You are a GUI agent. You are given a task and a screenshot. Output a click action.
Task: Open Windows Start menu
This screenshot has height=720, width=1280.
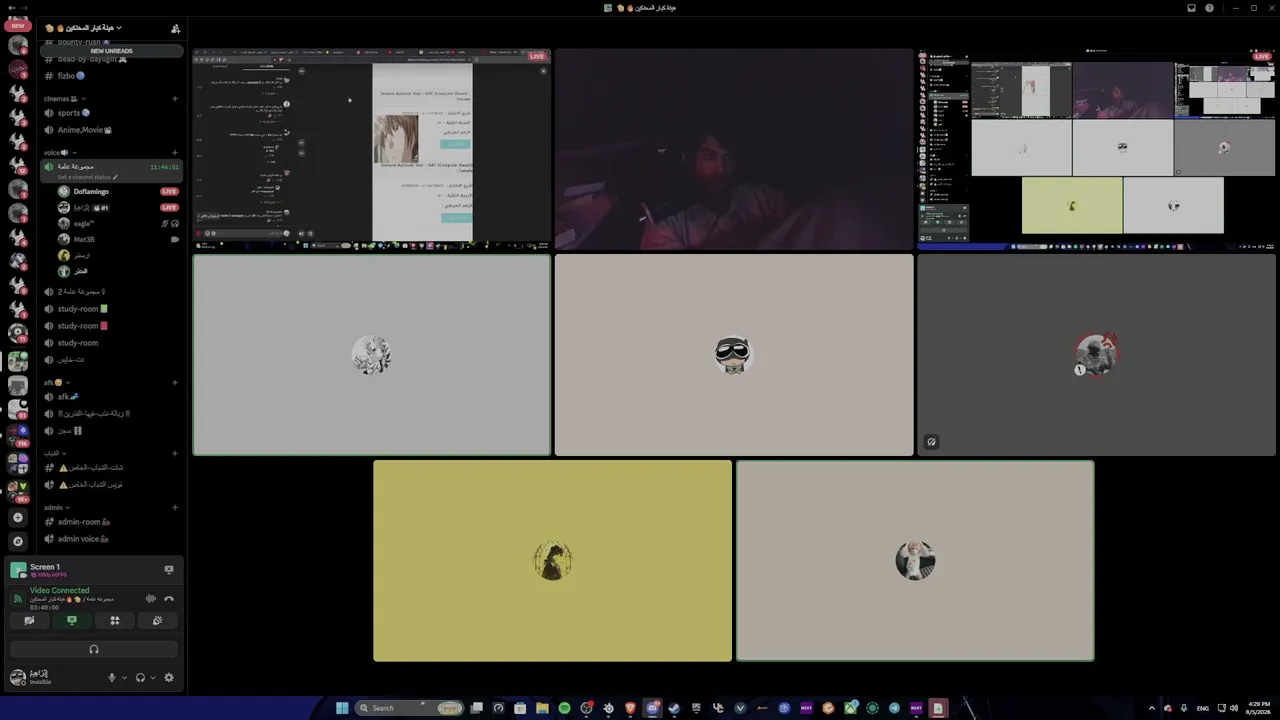(342, 708)
